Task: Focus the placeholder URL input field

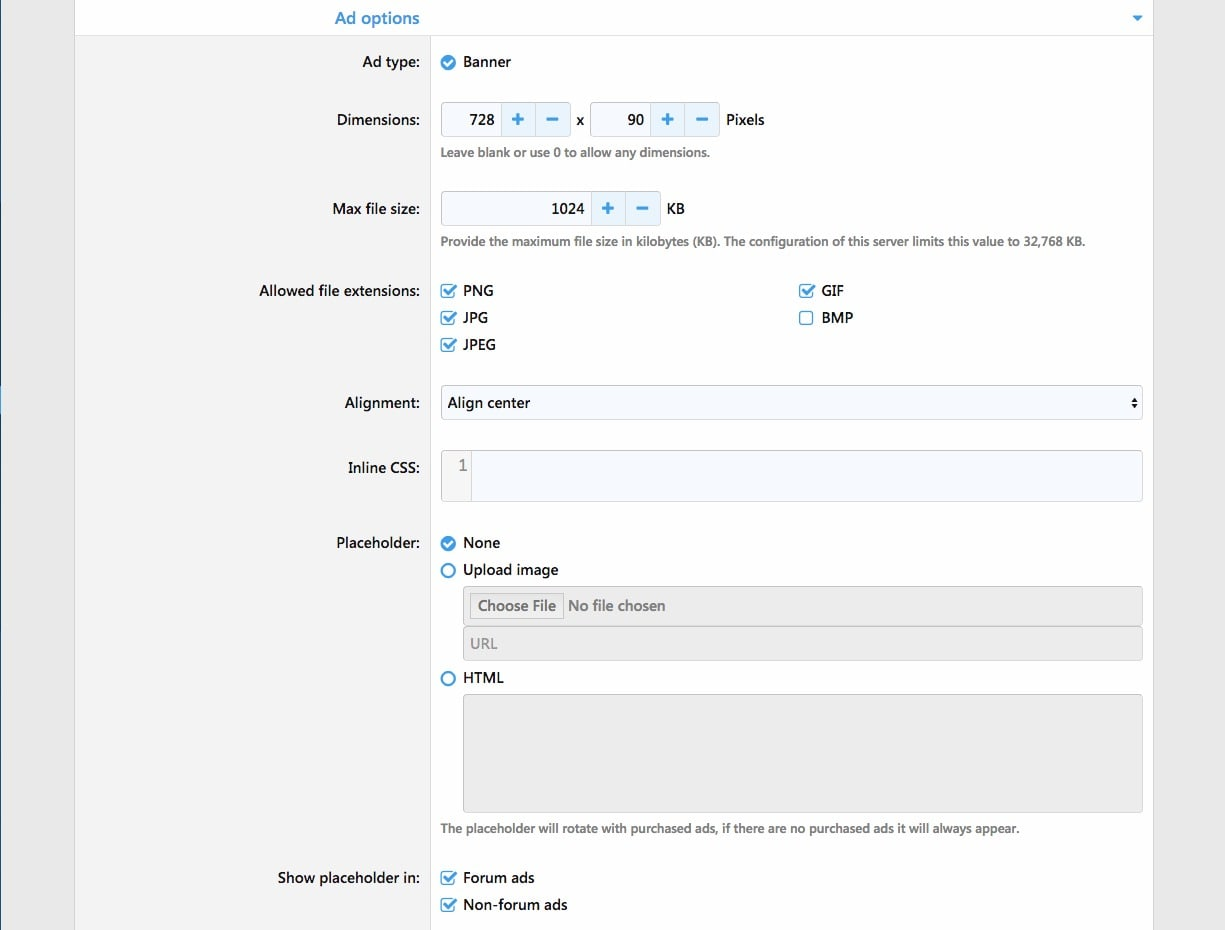Action: [801, 644]
